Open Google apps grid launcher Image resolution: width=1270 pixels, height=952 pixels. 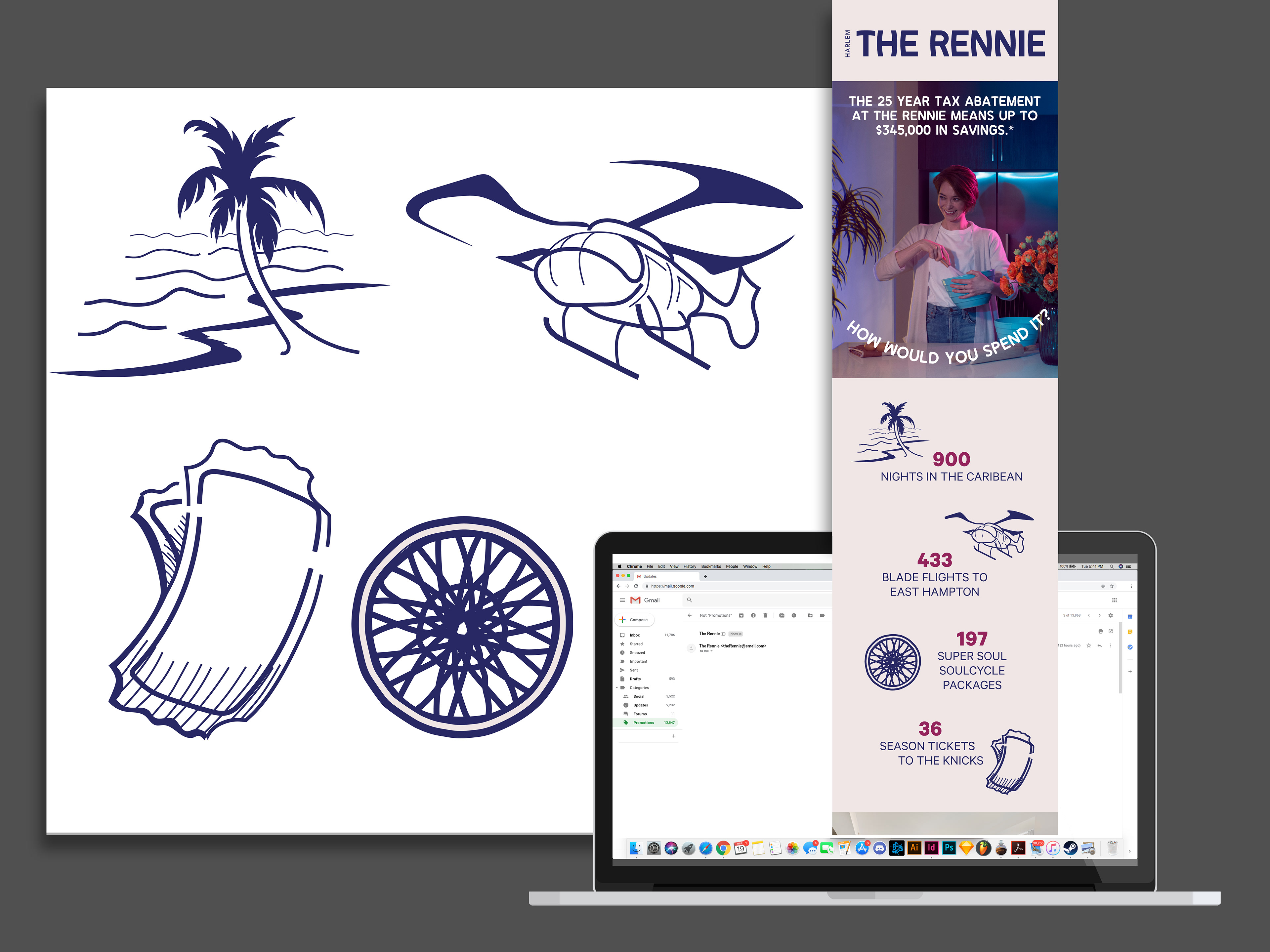click(1115, 600)
